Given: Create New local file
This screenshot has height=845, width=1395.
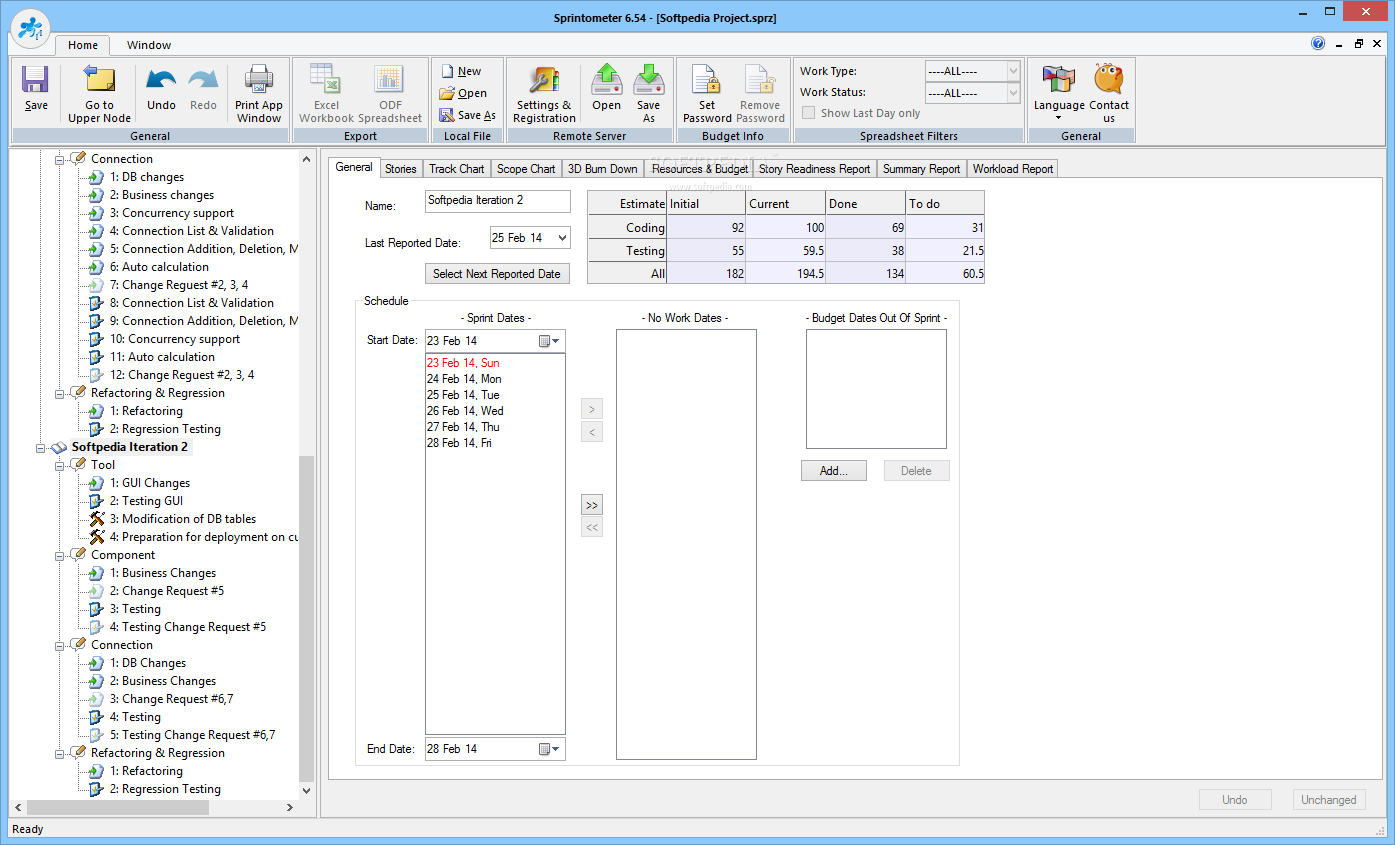Looking at the screenshot, I should tap(460, 71).
